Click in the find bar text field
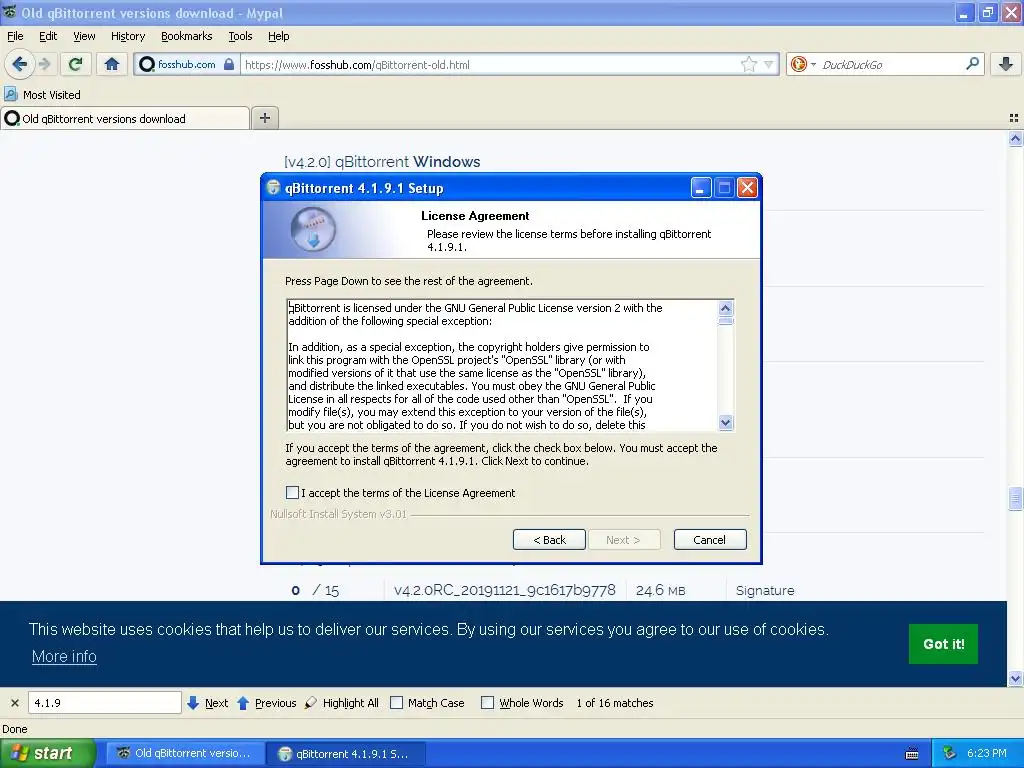 pyautogui.click(x=104, y=703)
